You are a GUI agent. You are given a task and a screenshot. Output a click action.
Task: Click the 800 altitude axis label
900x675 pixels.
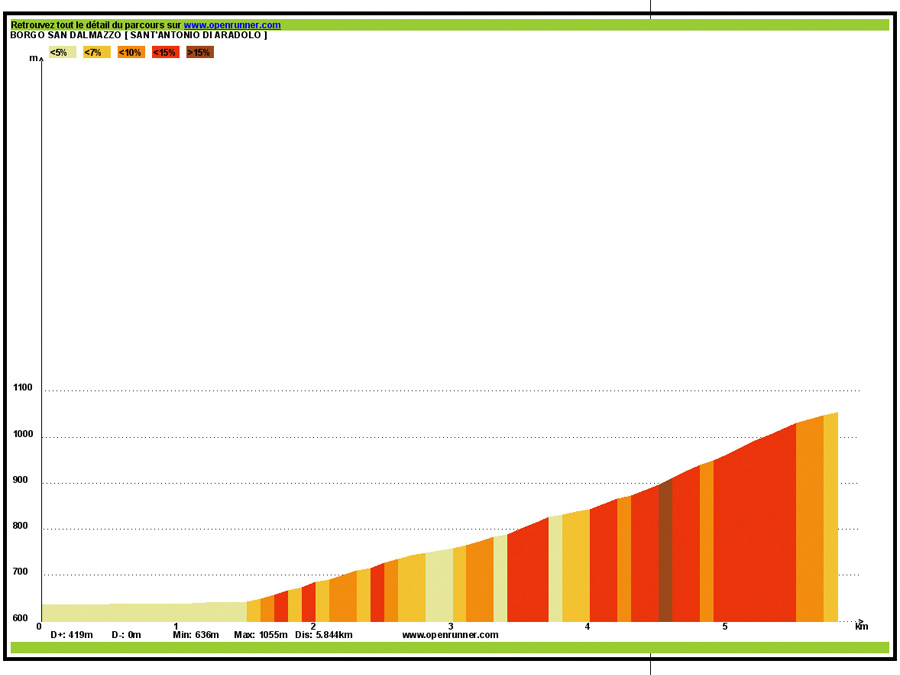pyautogui.click(x=20, y=526)
